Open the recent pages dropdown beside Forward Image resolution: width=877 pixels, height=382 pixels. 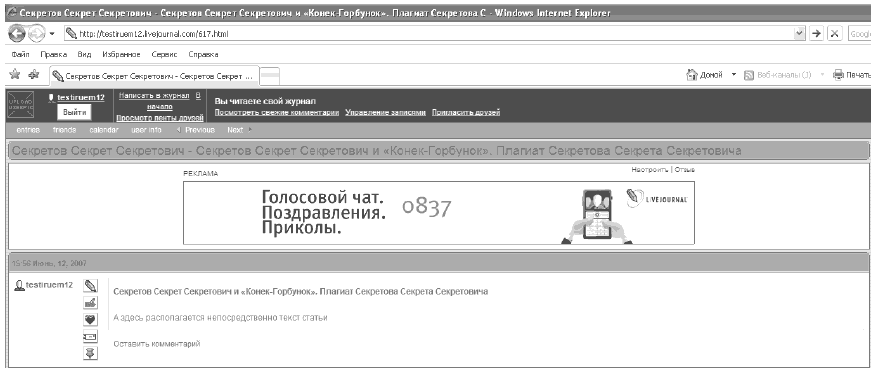[52, 34]
